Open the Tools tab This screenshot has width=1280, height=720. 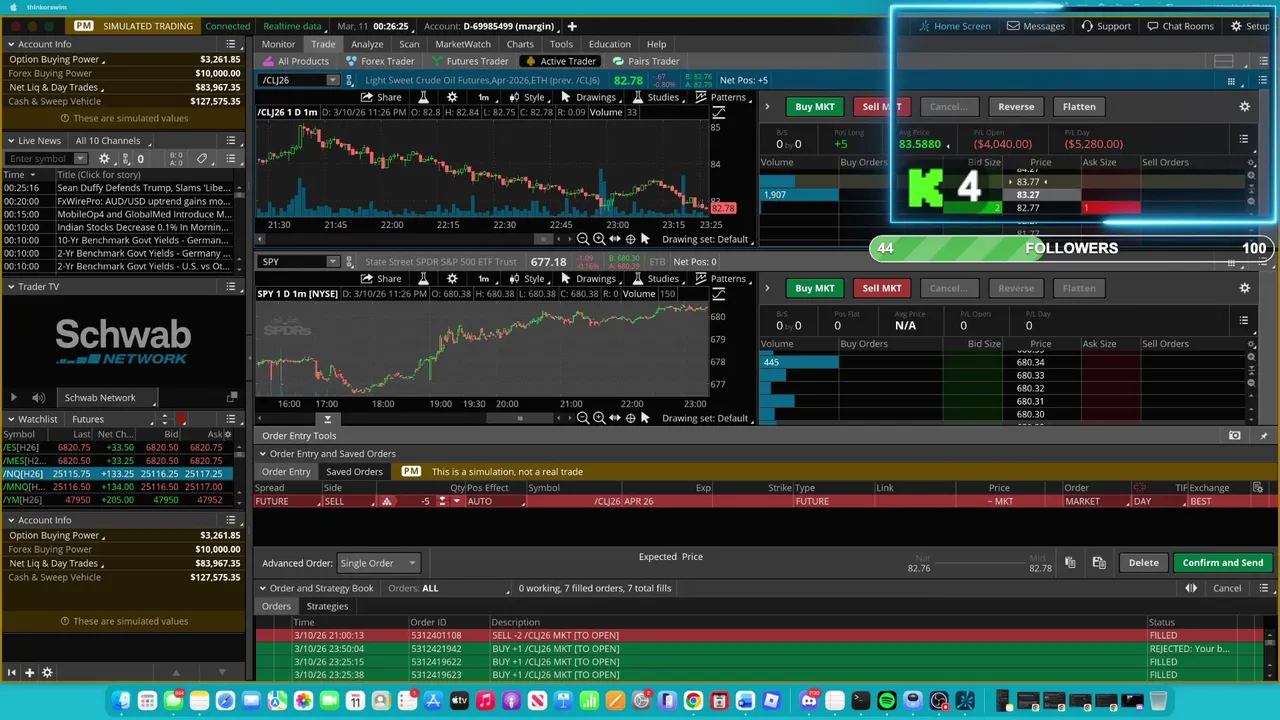click(x=561, y=44)
